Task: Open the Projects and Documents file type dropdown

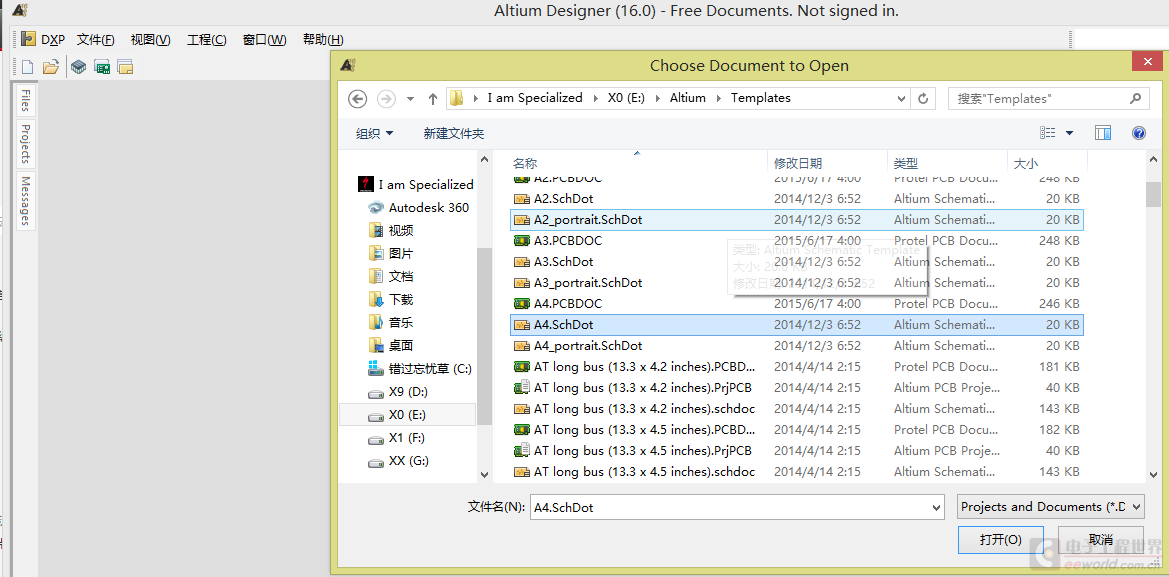Action: 1050,507
